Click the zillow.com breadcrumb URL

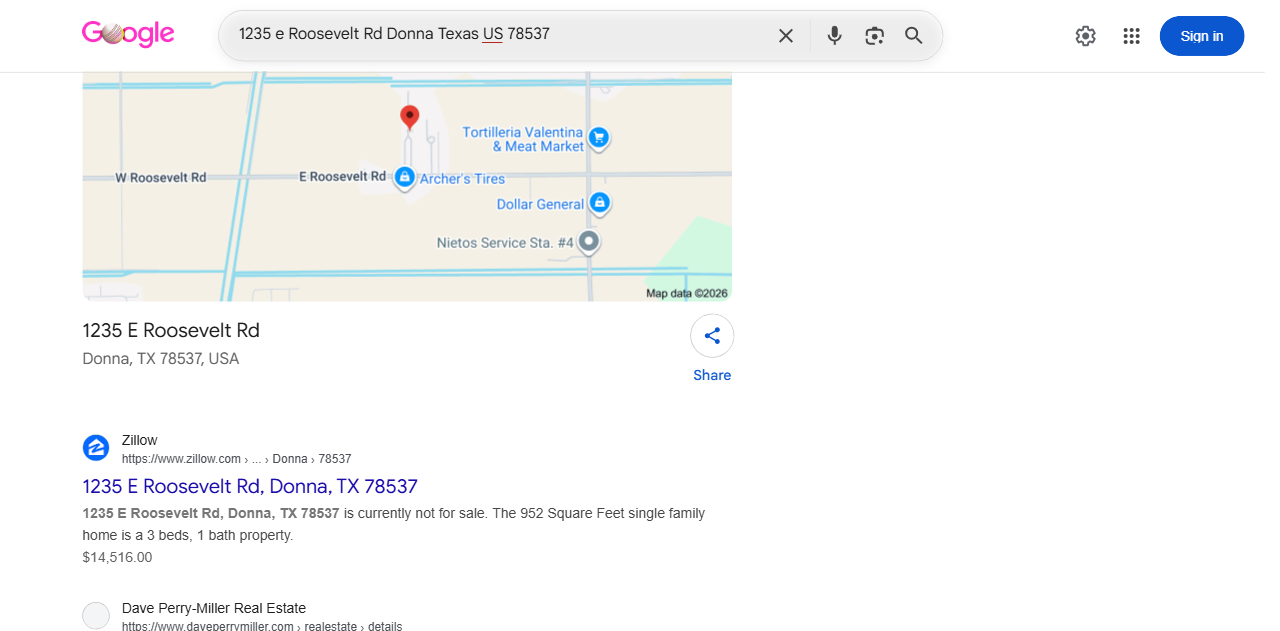click(236, 459)
